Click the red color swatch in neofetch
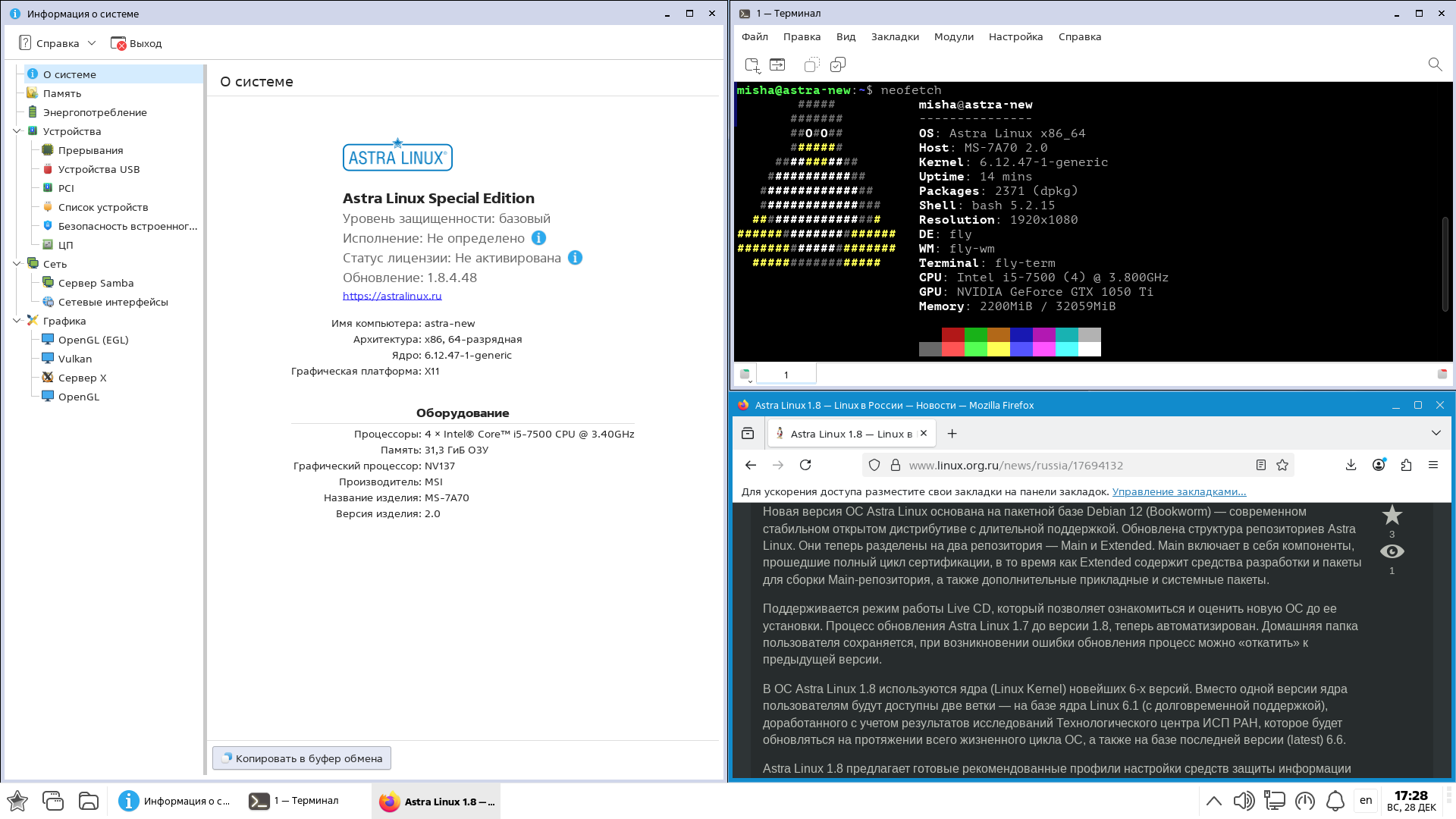 click(x=952, y=334)
